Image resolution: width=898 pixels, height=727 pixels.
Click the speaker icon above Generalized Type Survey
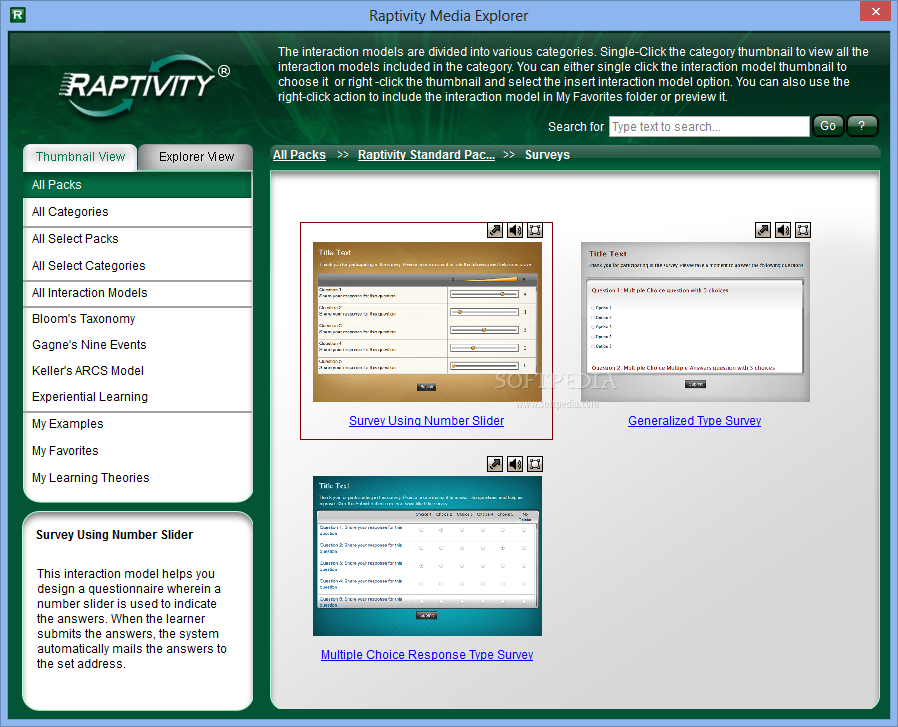[x=783, y=230]
